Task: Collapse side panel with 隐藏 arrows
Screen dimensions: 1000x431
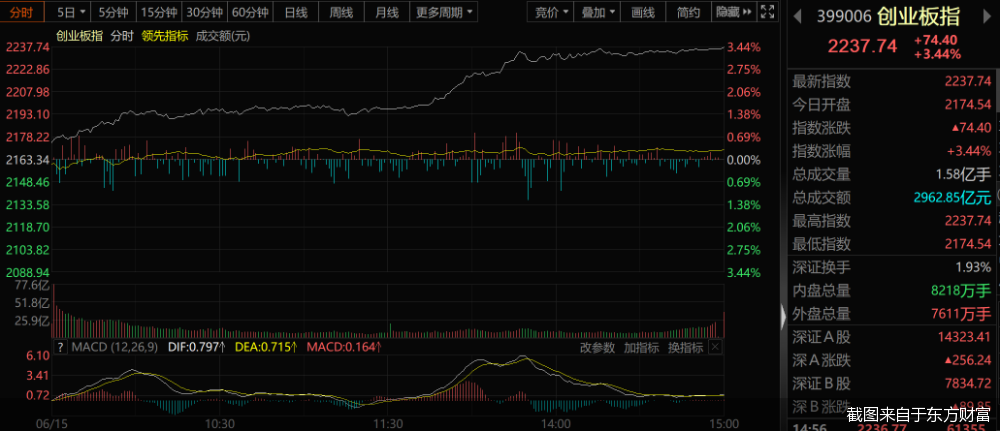Action: (733, 13)
